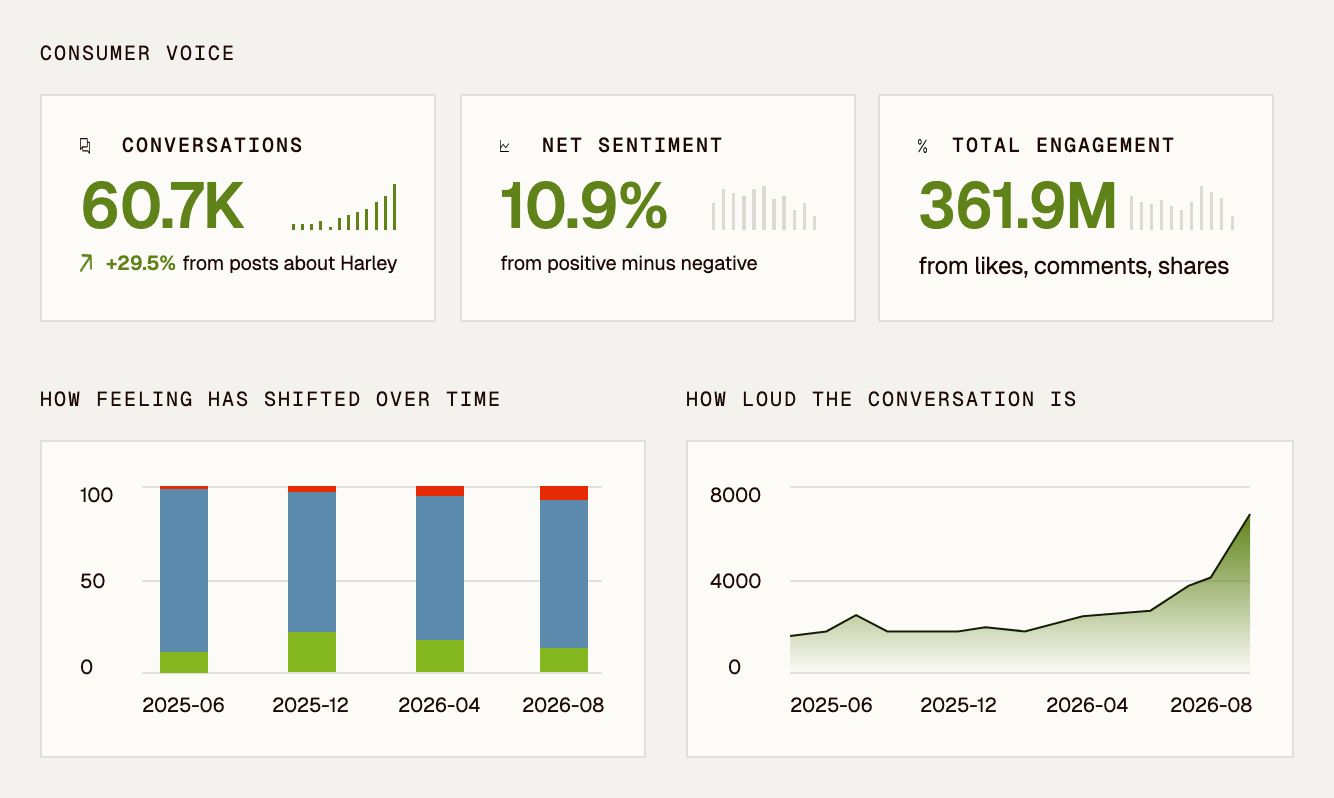Click the 100 y-axis label

97,495
